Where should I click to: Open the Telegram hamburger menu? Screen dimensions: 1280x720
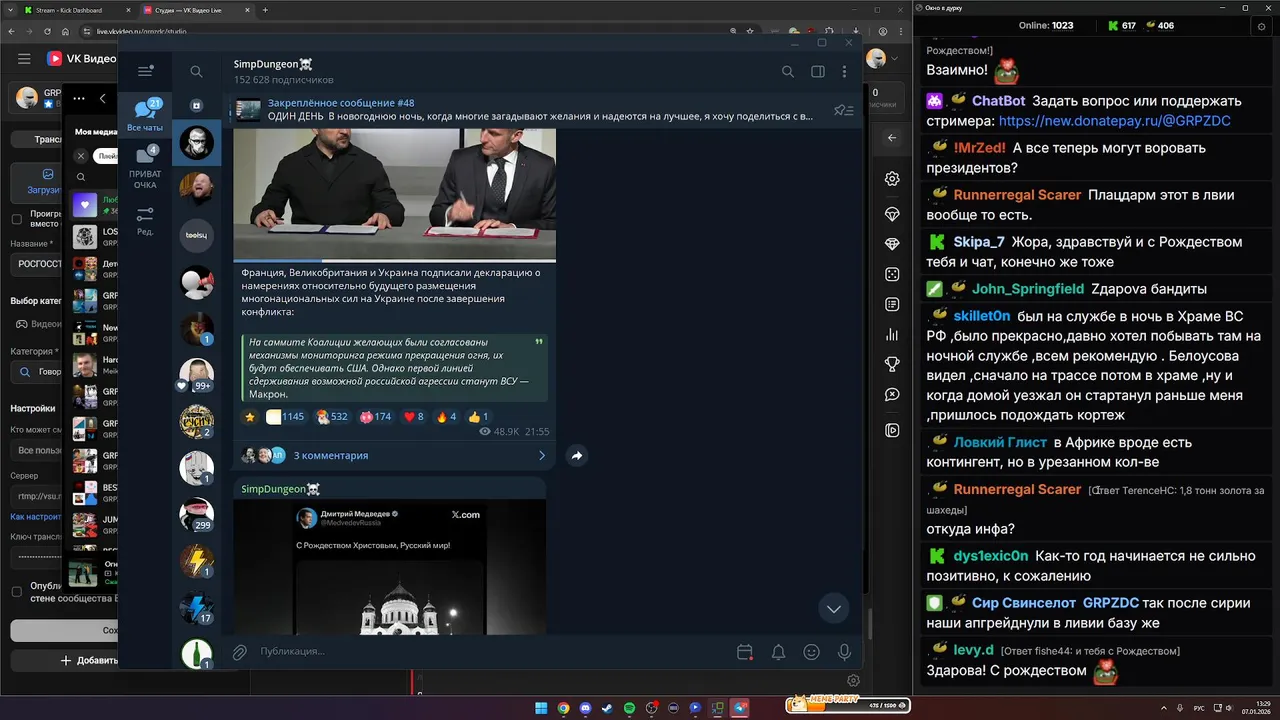pyautogui.click(x=145, y=71)
